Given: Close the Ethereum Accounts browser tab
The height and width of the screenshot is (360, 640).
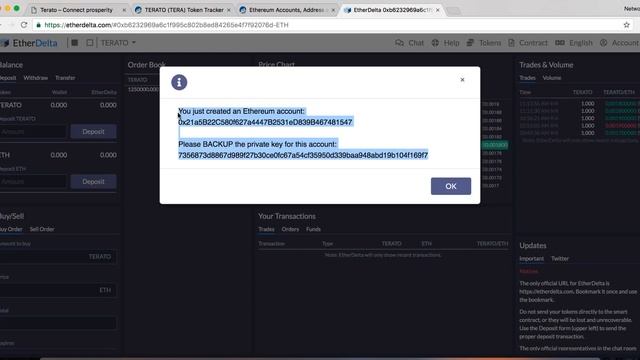Looking at the screenshot, I should click(x=333, y=10).
